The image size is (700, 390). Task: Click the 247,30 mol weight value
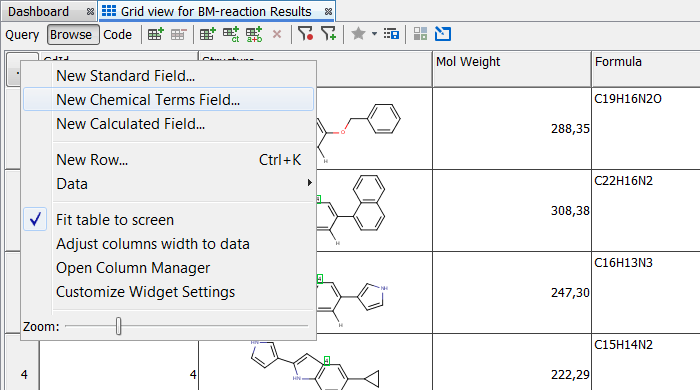[x=570, y=293]
